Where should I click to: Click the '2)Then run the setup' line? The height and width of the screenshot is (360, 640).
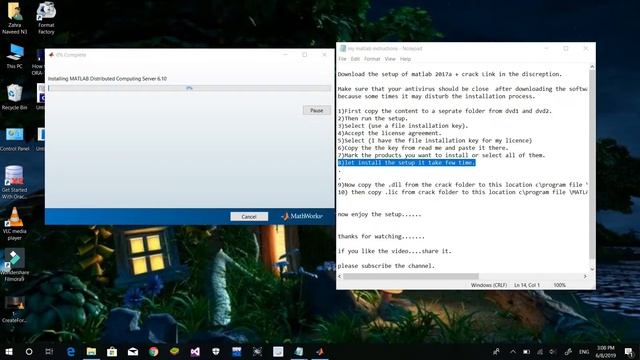[373, 118]
